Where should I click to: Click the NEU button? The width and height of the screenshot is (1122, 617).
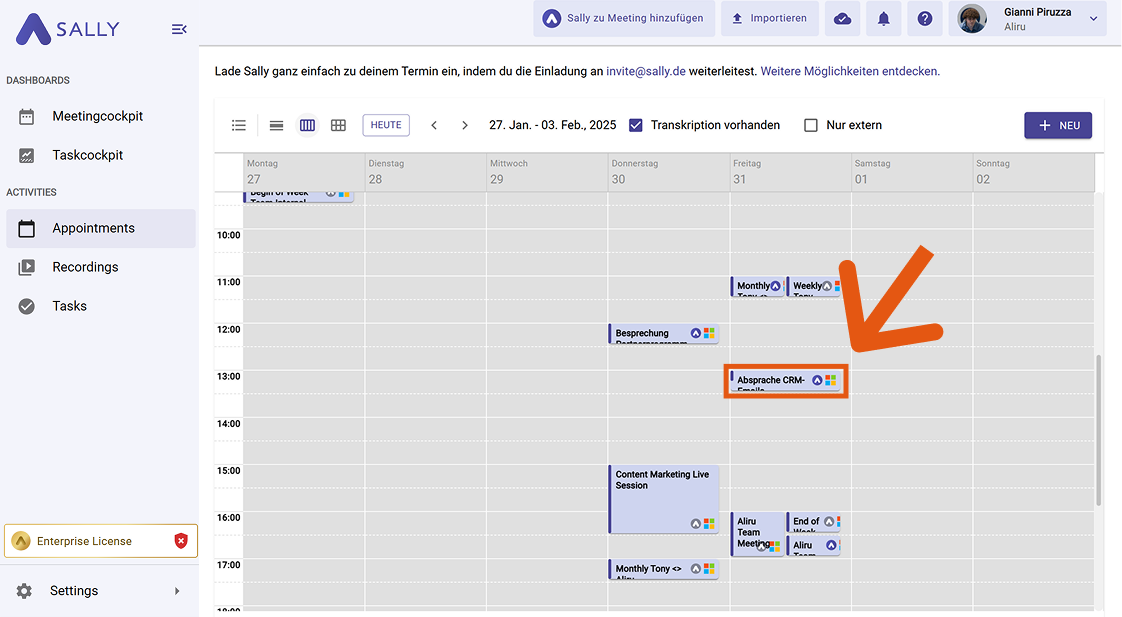coord(1057,125)
